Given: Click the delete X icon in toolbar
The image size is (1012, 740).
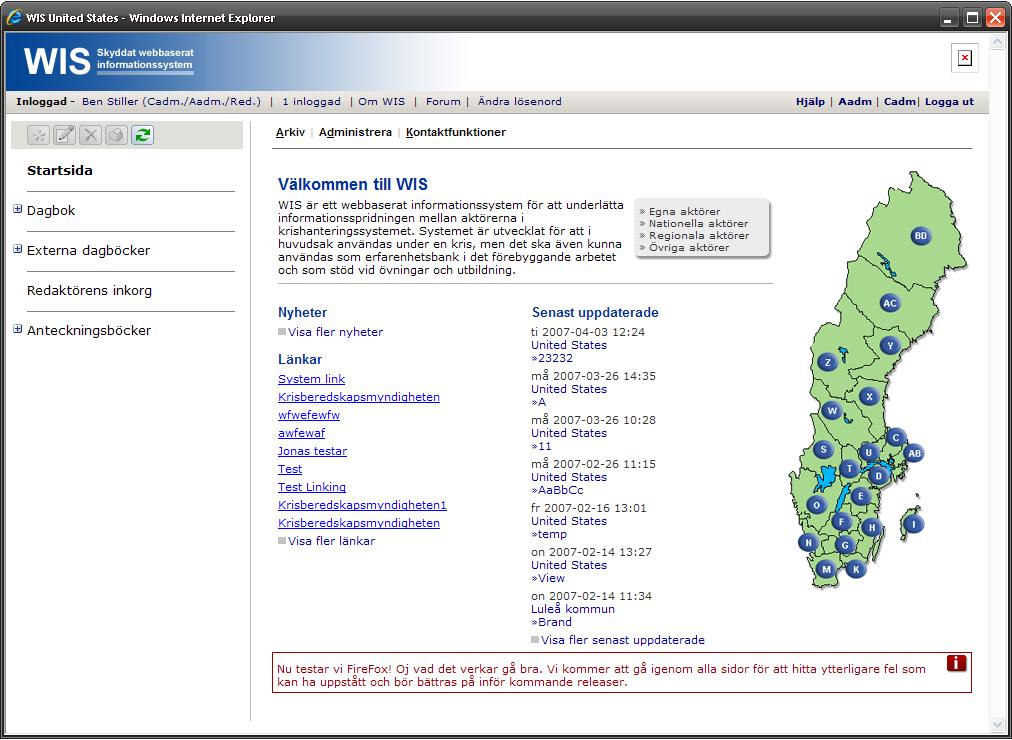Looking at the screenshot, I should click(90, 135).
